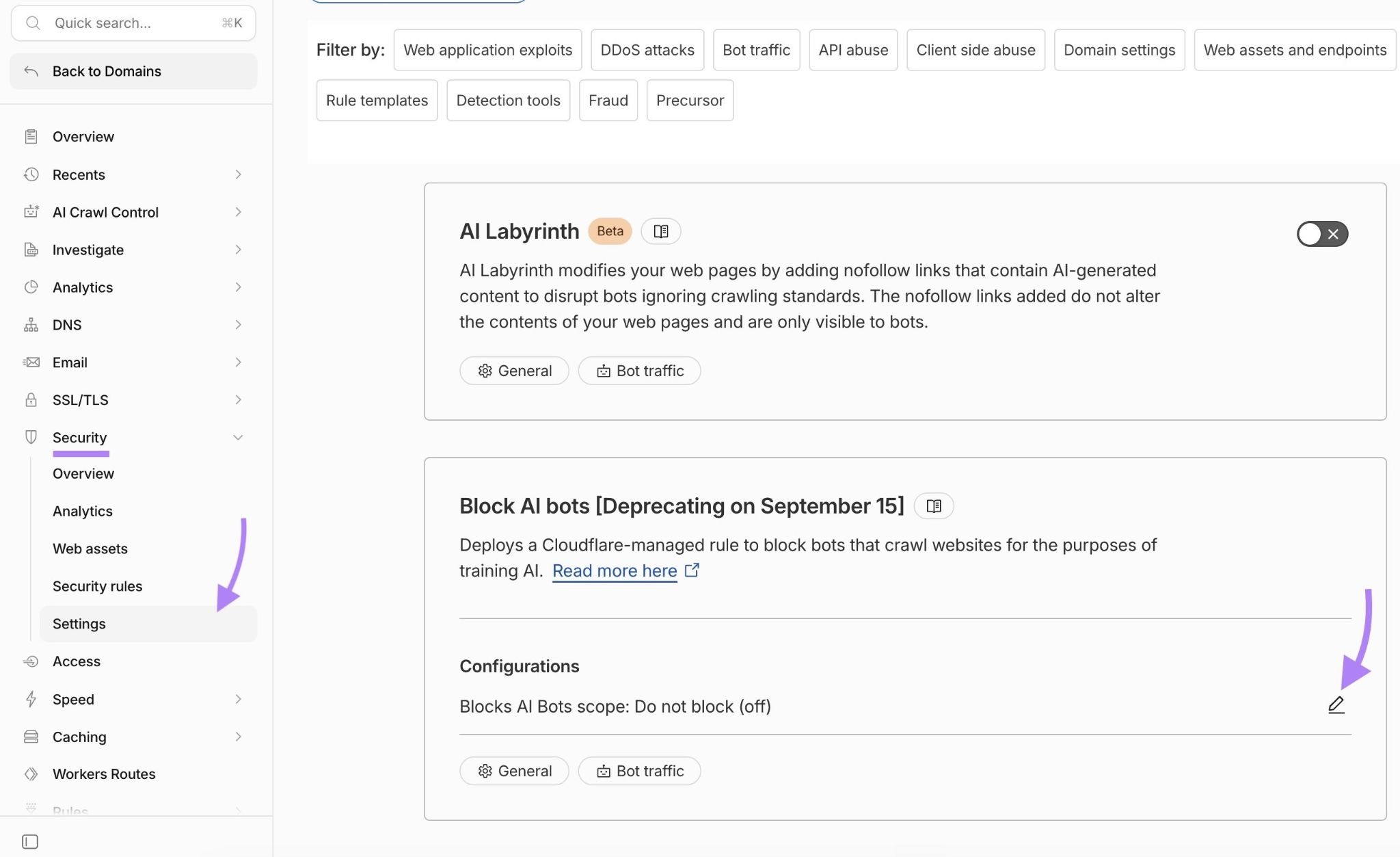Expand the Investigate menu chevron

238,250
